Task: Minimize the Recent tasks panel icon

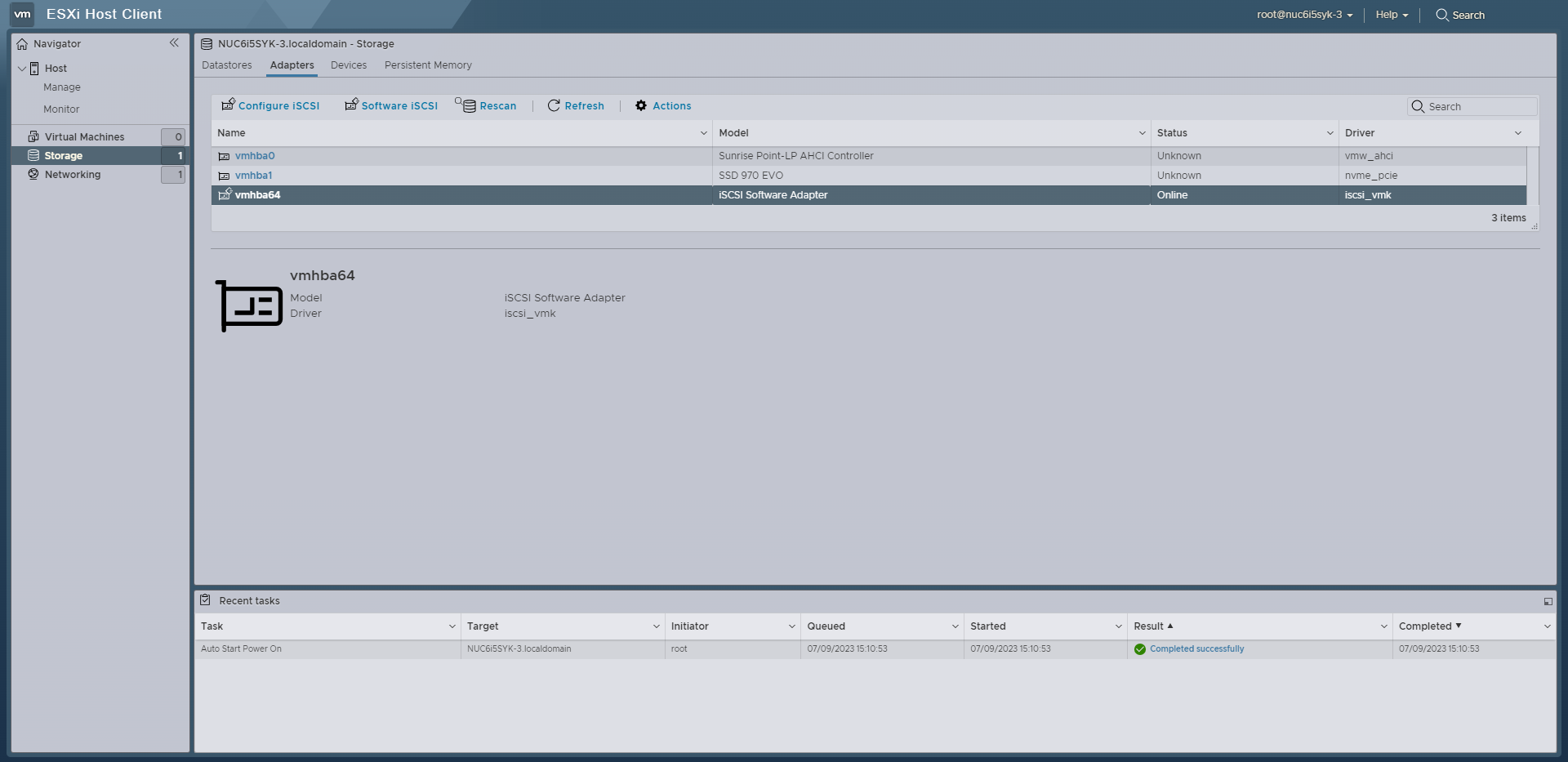Action: (x=1548, y=601)
